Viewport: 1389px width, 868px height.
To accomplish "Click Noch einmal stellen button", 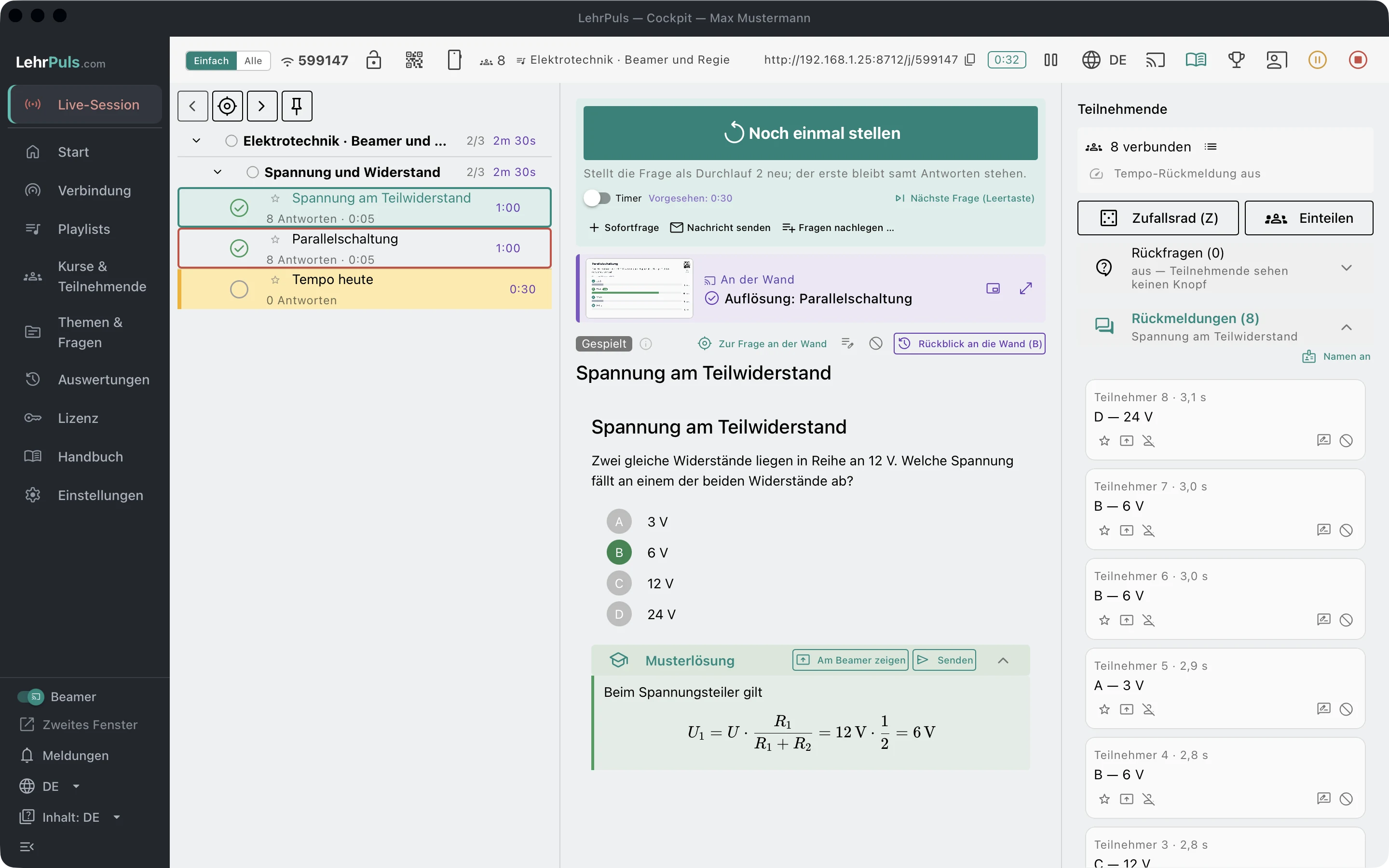I will (810, 133).
